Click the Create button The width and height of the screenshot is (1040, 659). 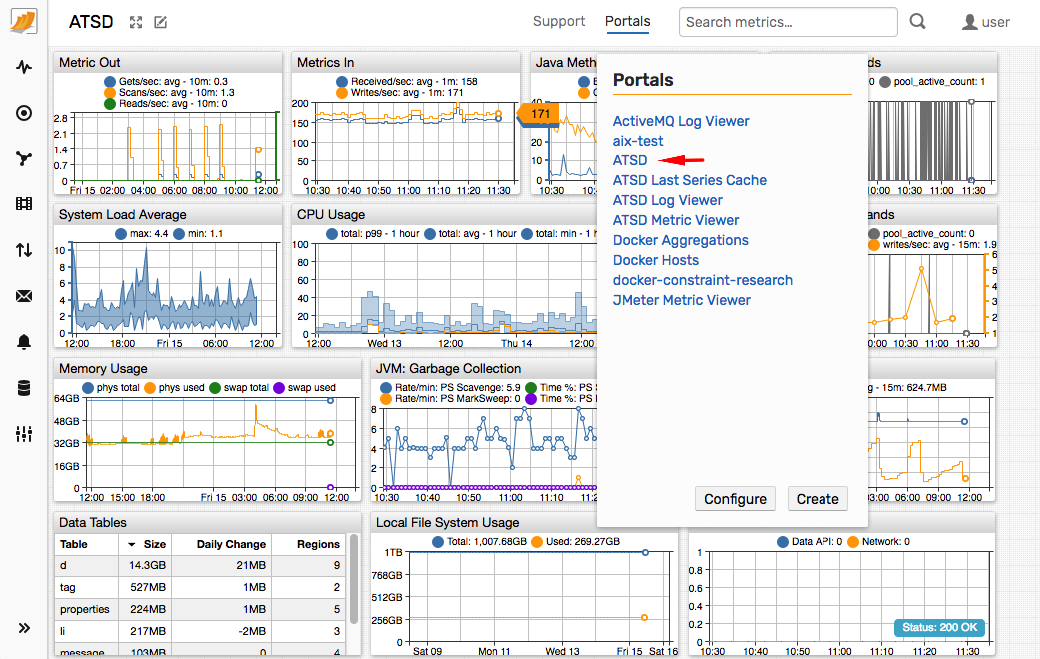tap(817, 499)
